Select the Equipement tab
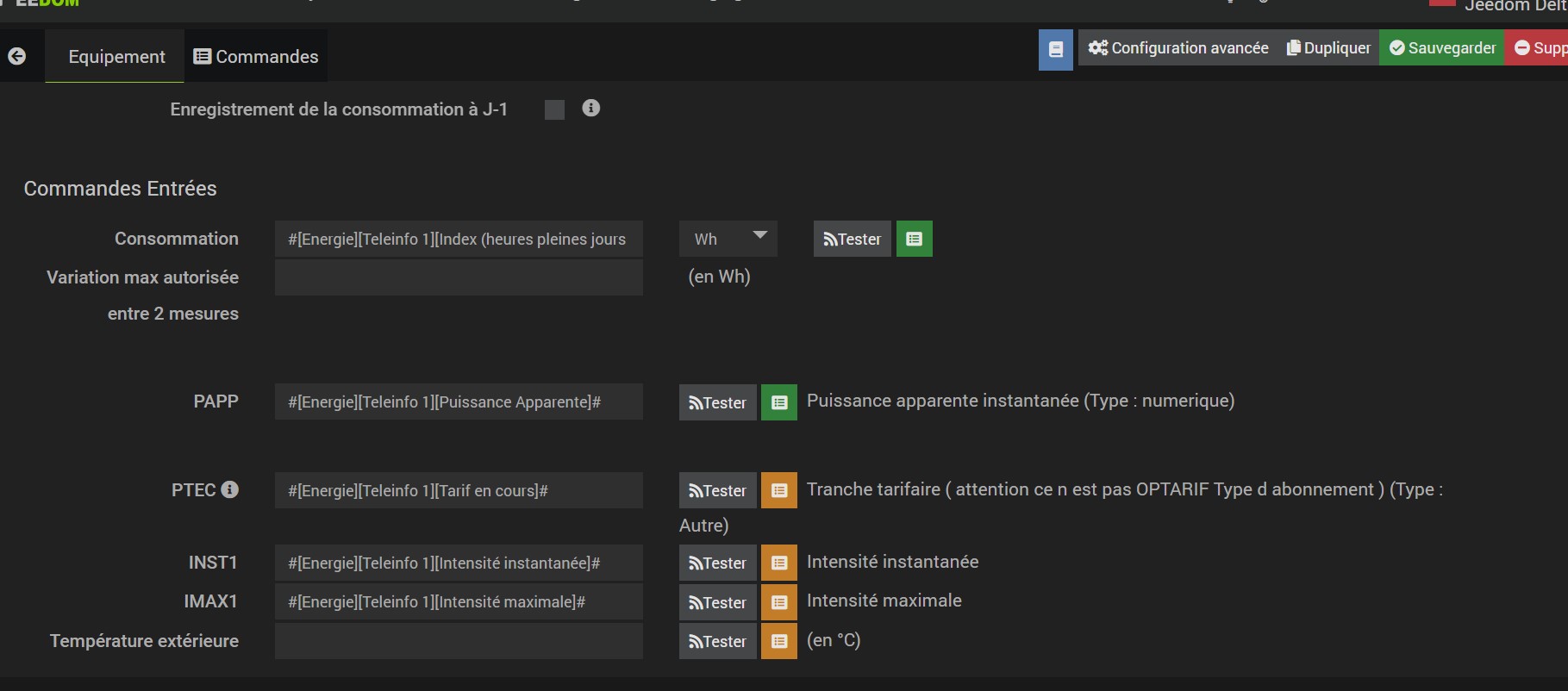This screenshot has height=691, width=1568. tap(116, 57)
